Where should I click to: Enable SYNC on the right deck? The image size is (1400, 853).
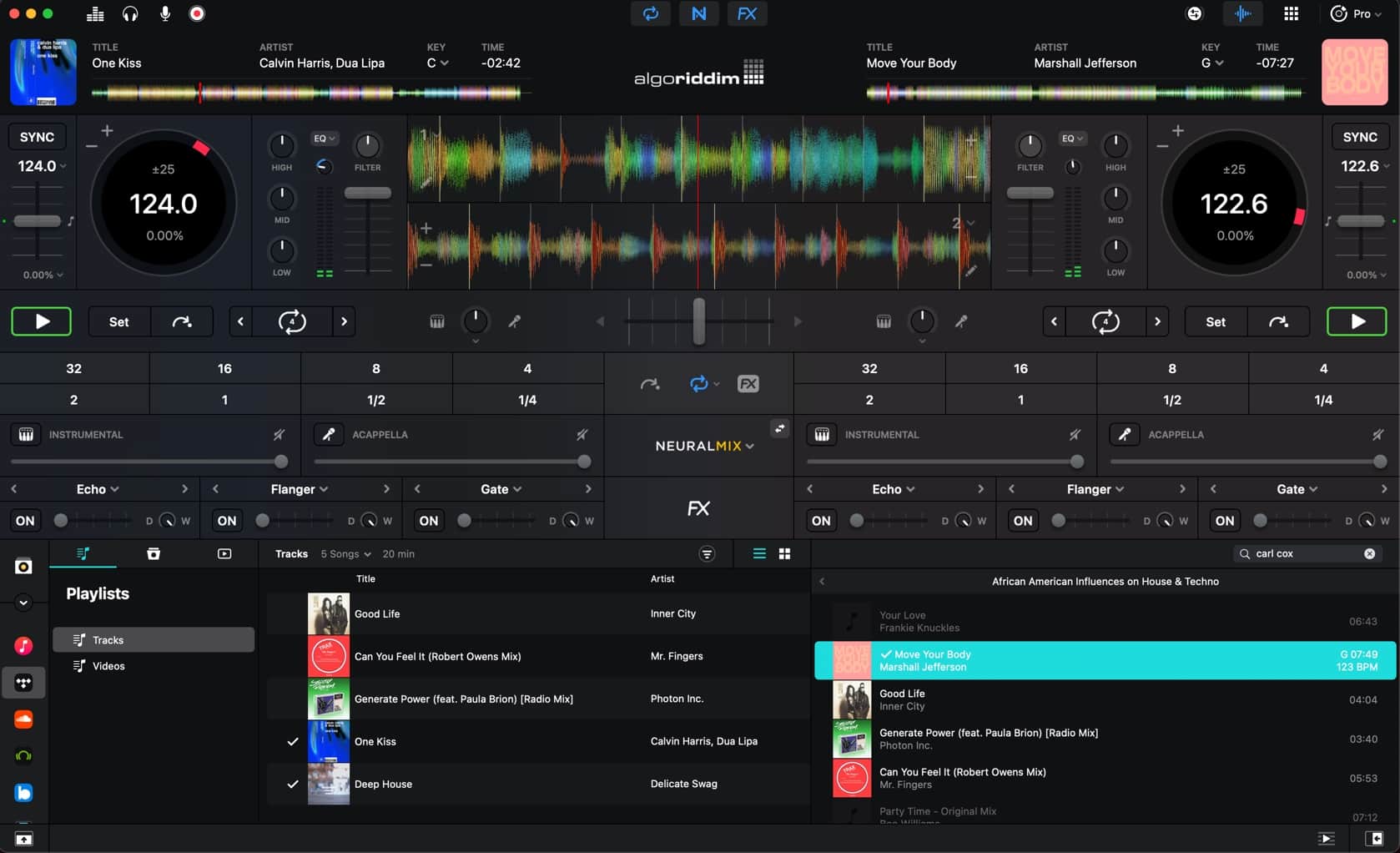click(1360, 136)
